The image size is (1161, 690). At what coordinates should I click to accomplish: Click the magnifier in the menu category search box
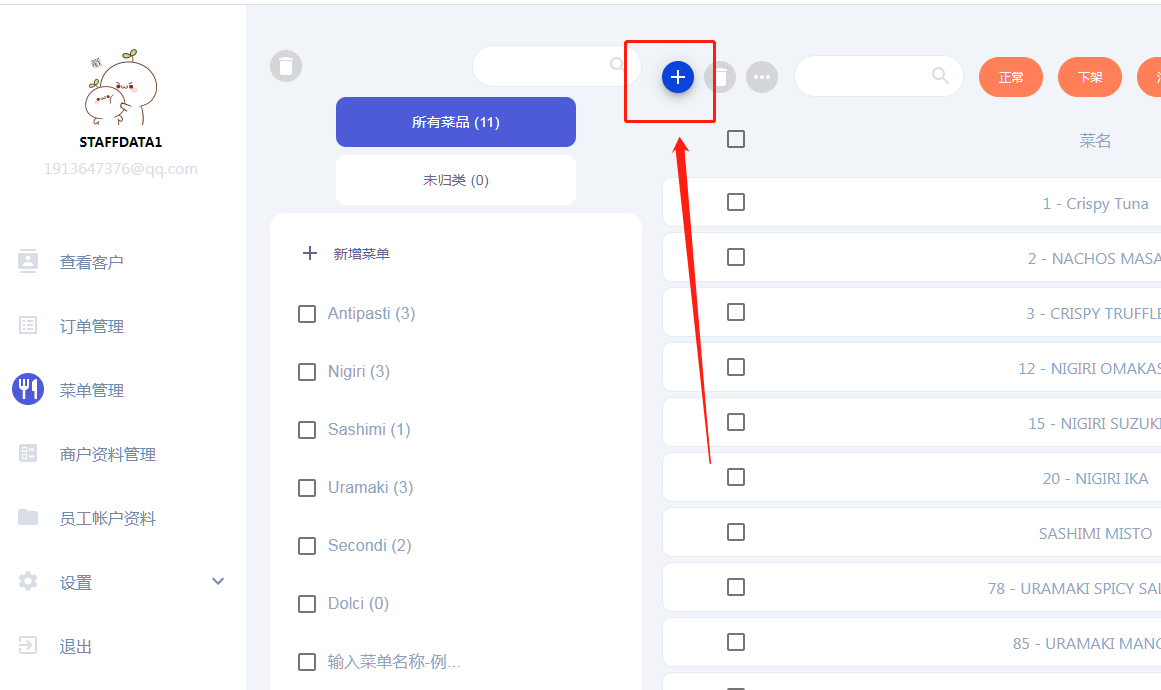tap(617, 64)
